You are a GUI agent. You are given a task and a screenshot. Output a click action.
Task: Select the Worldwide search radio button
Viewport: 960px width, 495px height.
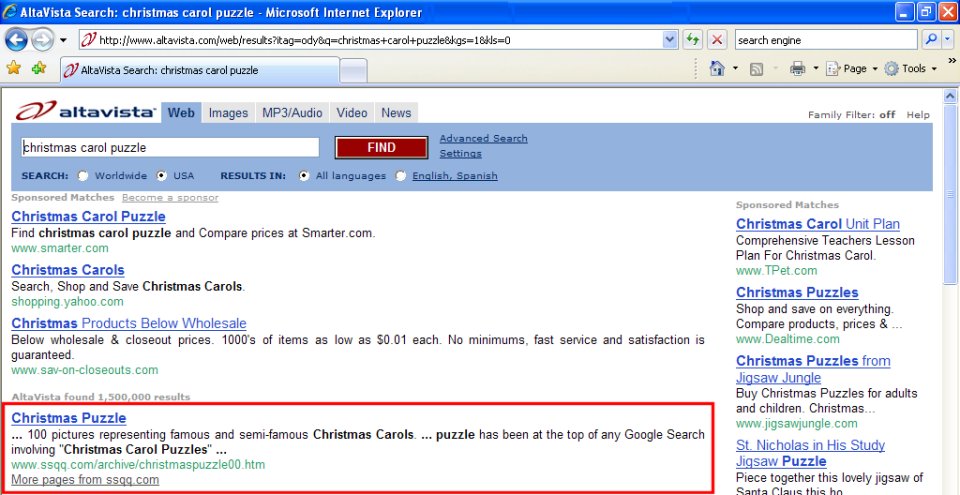pos(83,176)
